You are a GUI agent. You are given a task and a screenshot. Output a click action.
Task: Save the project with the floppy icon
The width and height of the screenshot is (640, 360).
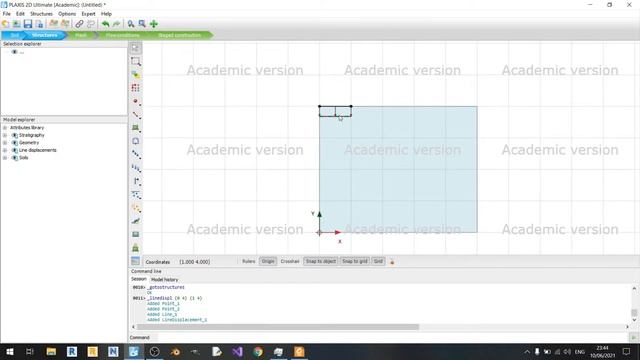[28, 24]
